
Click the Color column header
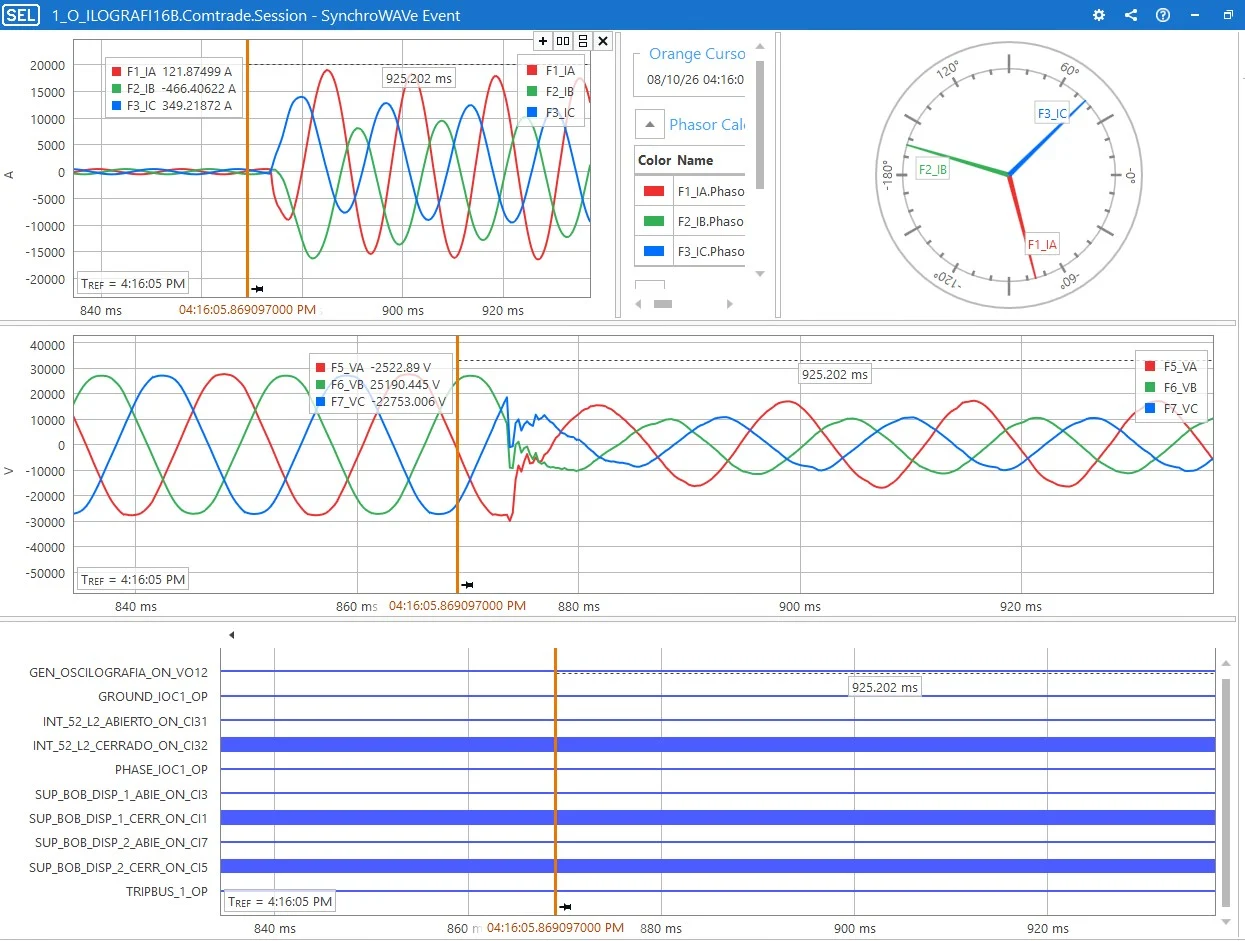pos(654,160)
